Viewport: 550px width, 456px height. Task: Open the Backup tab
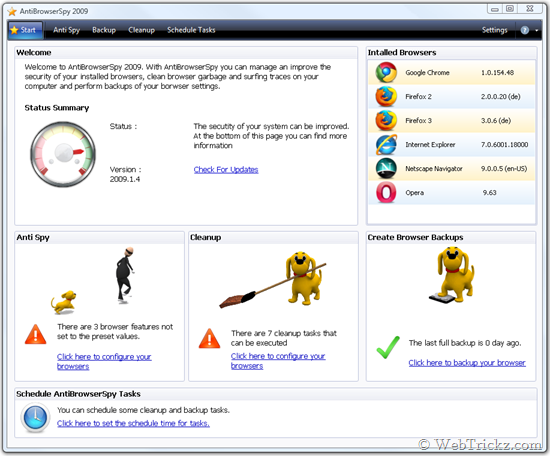pyautogui.click(x=104, y=30)
